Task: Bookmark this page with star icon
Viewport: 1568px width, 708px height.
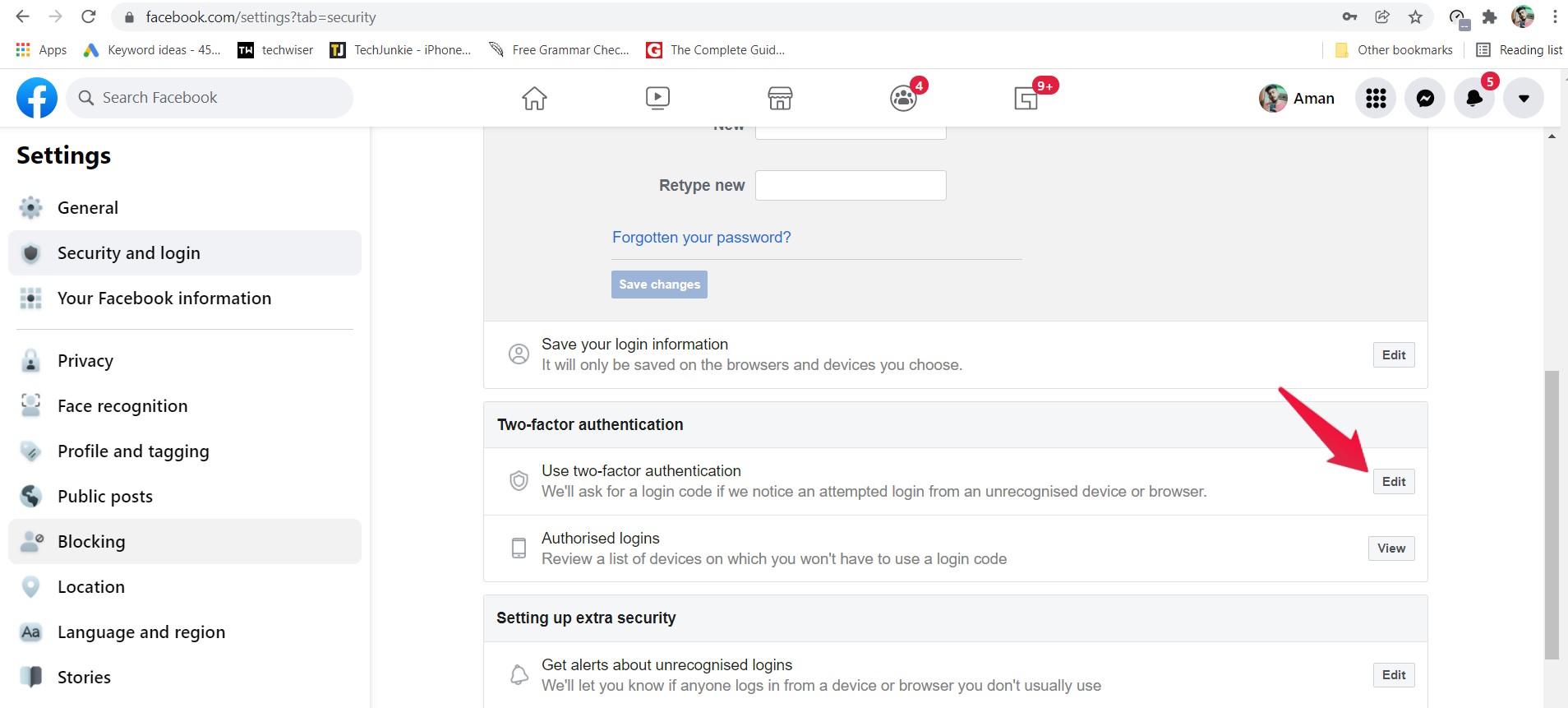Action: [x=1415, y=16]
